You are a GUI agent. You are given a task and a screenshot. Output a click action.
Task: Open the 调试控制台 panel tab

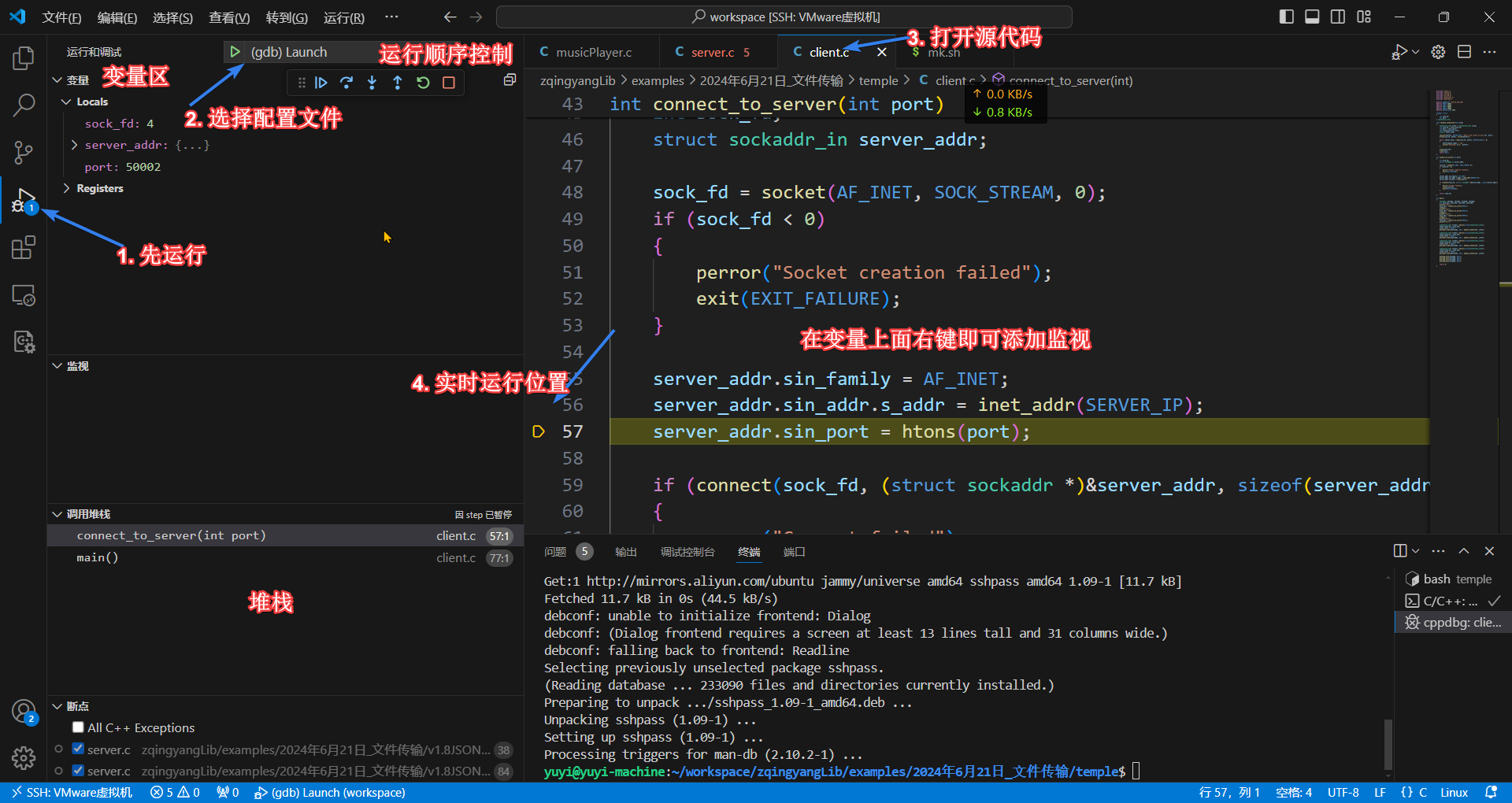[x=687, y=552]
